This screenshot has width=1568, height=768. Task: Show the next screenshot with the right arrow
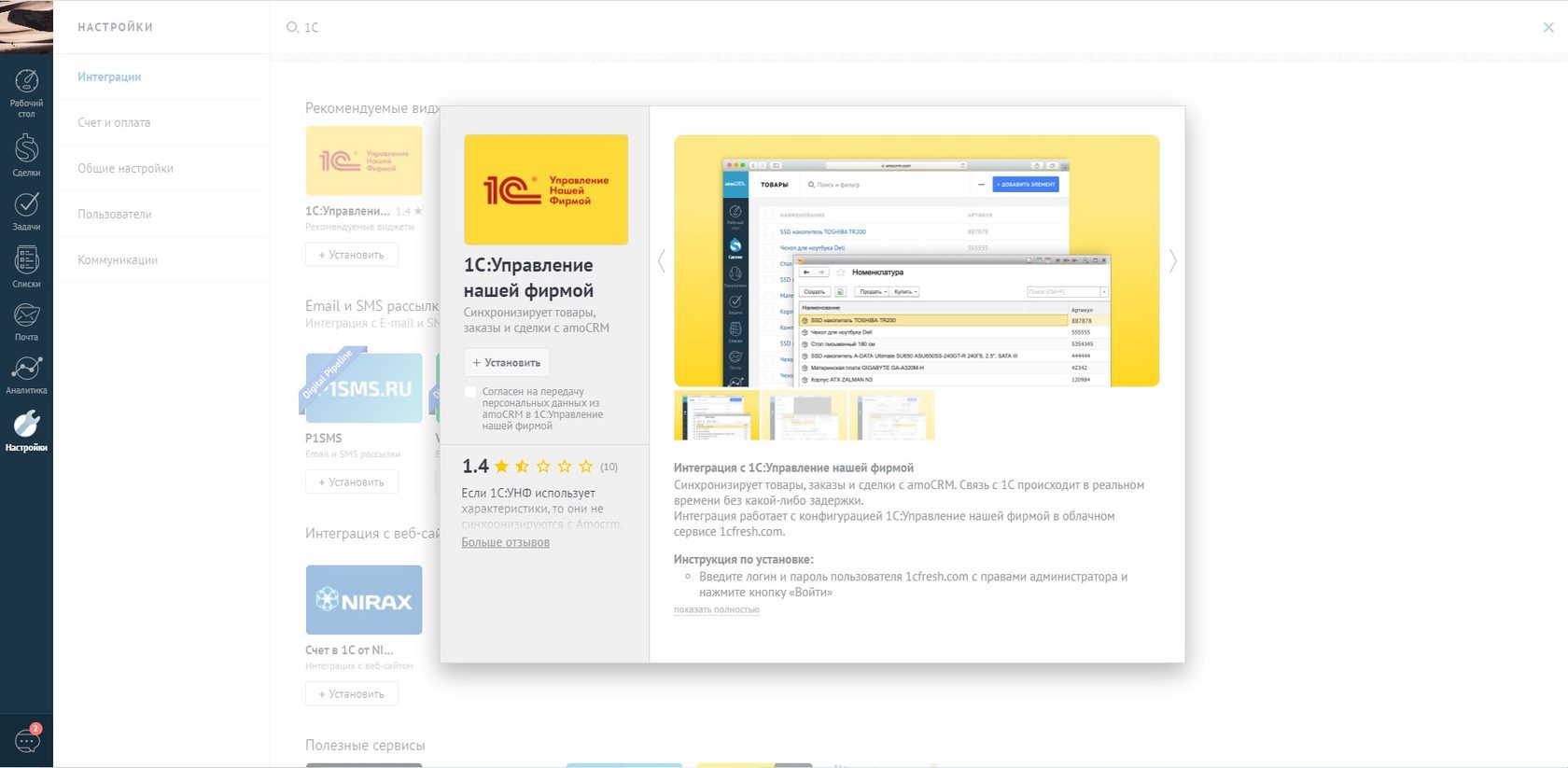click(1173, 261)
